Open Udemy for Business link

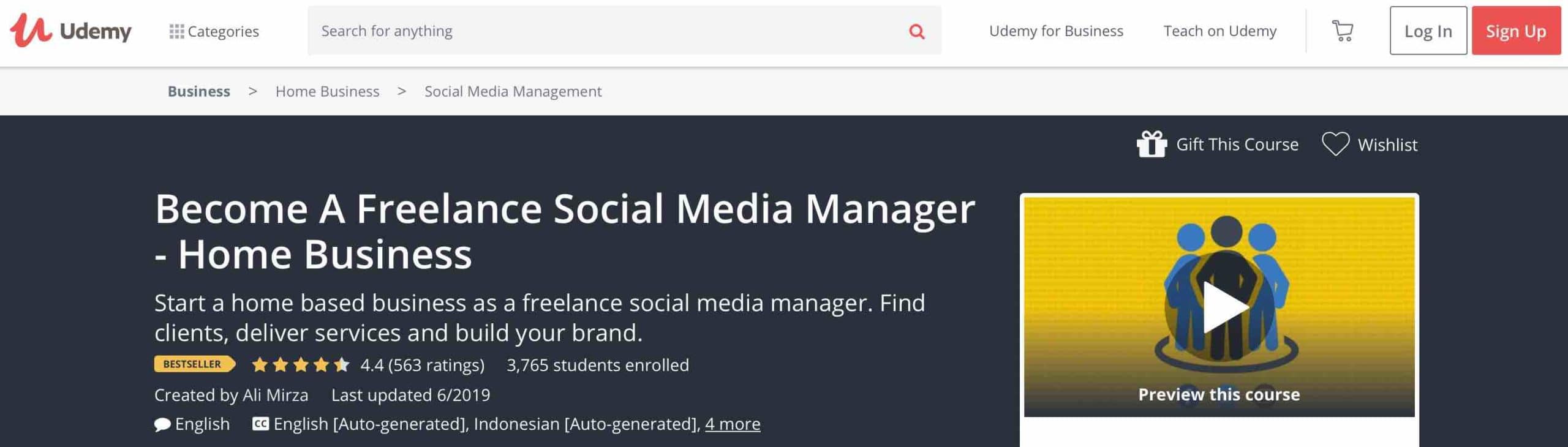(1056, 31)
